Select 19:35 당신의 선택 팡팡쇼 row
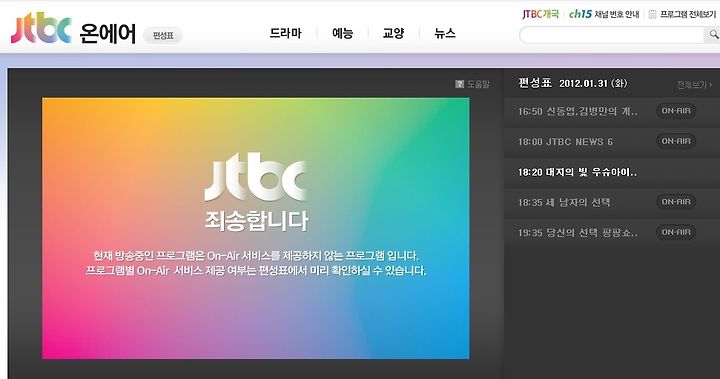 (x=612, y=232)
